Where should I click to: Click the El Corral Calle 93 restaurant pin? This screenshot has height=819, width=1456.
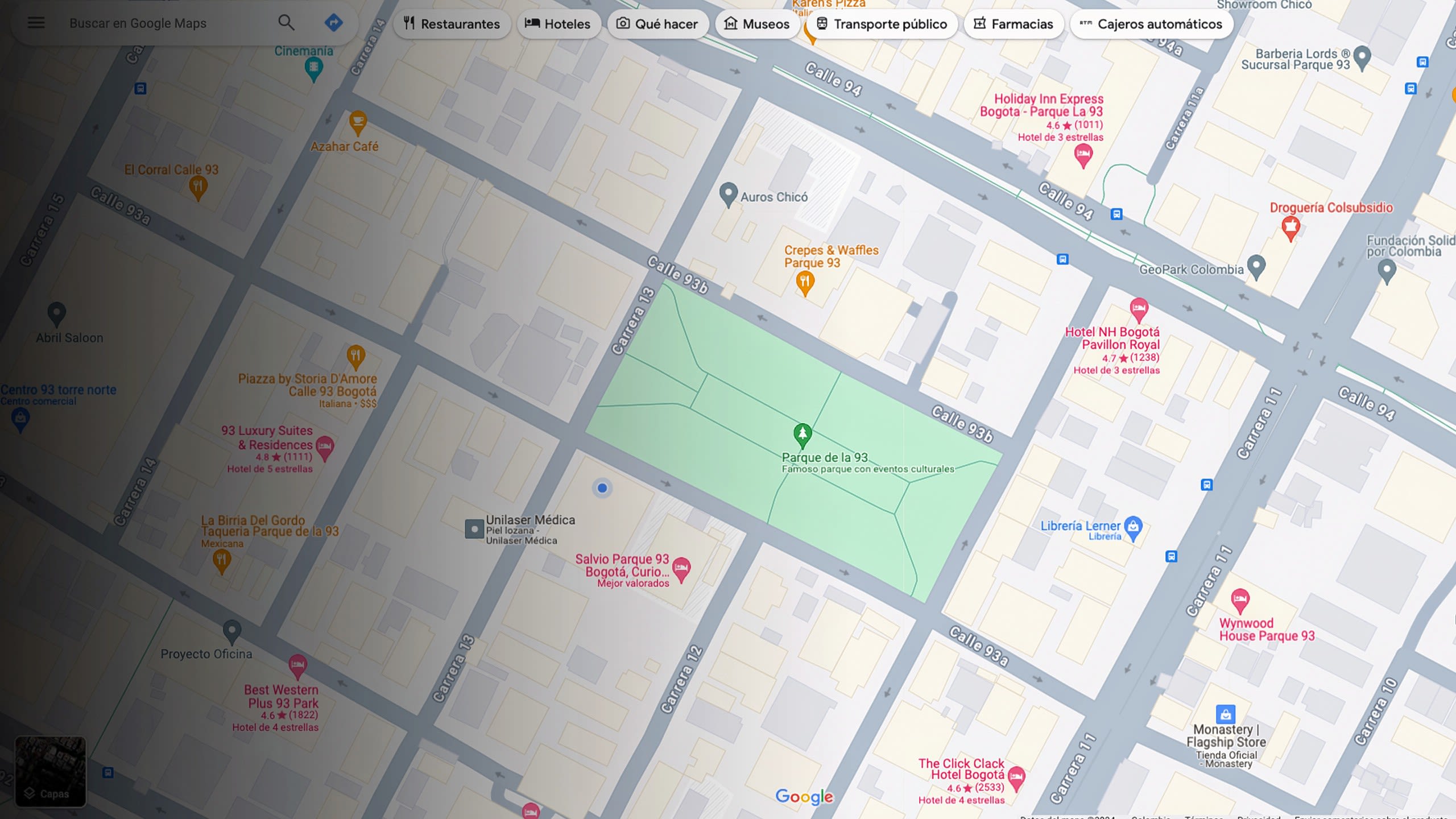[198, 188]
